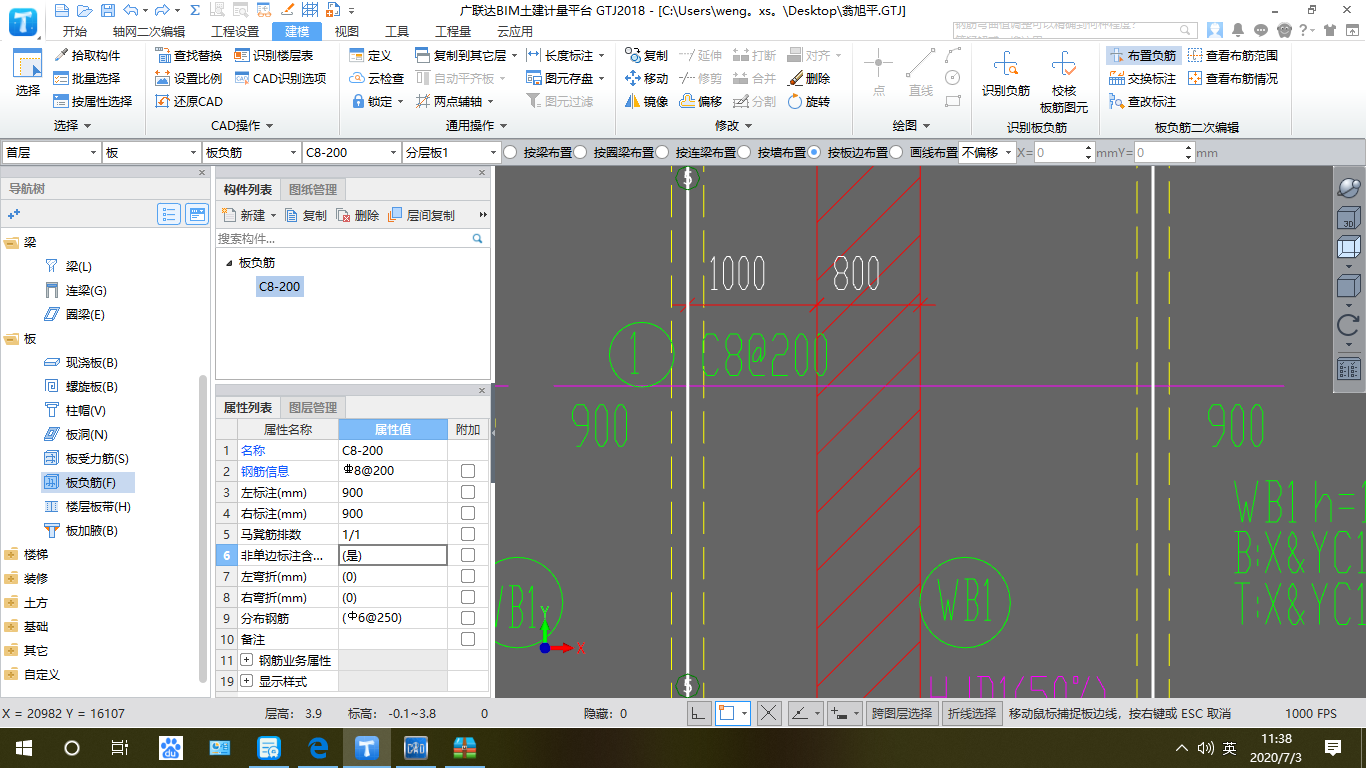Viewport: 1366px width, 768px height.
Task: Select the 批量选择 batch select tool
Action: 88,78
